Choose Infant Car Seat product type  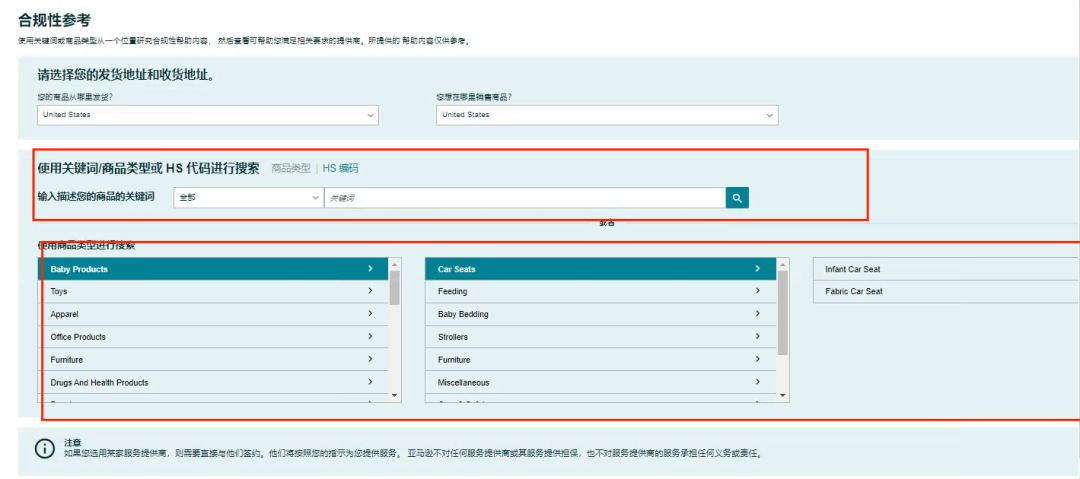pos(946,269)
